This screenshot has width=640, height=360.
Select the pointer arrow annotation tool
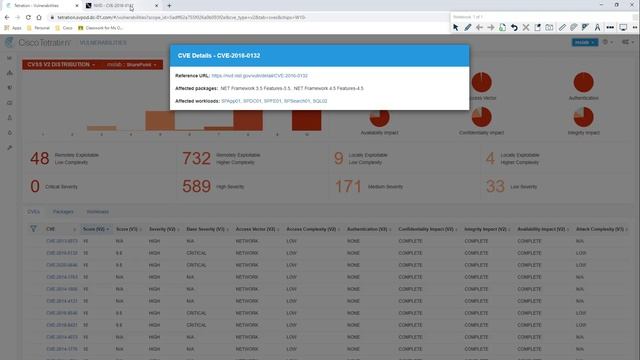point(456,27)
